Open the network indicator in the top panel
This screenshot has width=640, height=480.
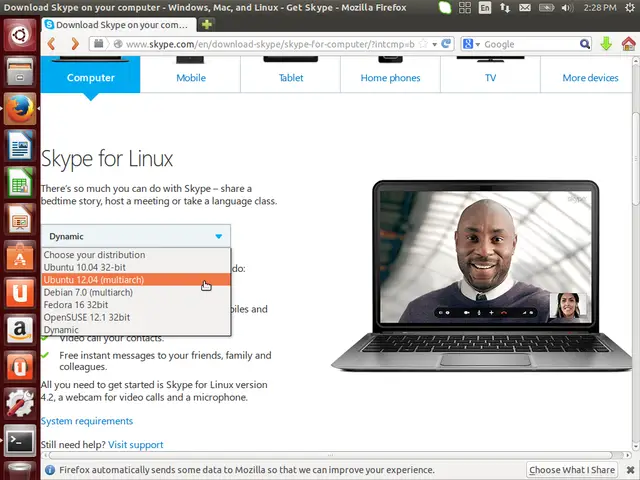[505, 7]
